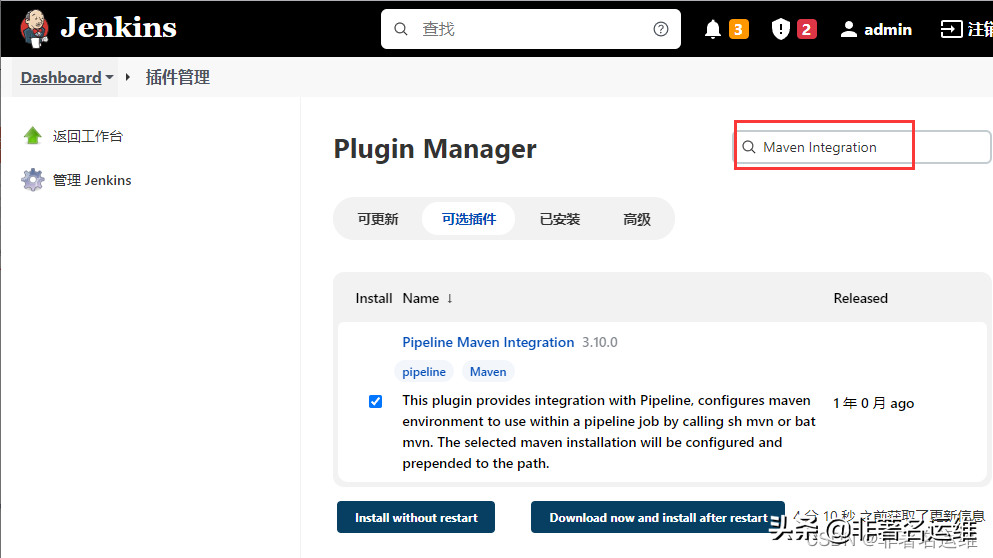This screenshot has width=993, height=558.
Task: Filter by the pipeline label tag
Action: 424,372
